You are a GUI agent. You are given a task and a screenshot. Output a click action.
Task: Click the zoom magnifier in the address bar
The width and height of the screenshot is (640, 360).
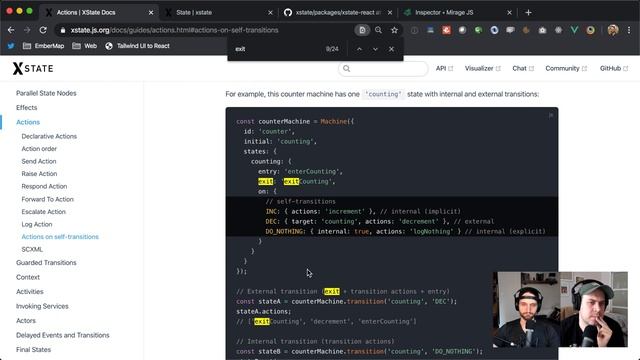[x=378, y=30]
